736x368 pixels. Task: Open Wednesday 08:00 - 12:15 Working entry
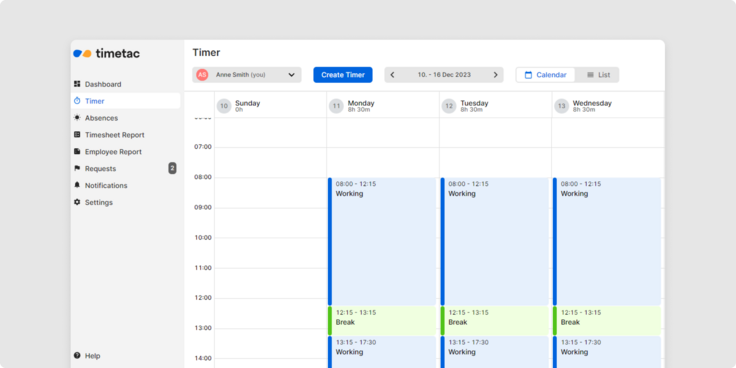point(607,241)
